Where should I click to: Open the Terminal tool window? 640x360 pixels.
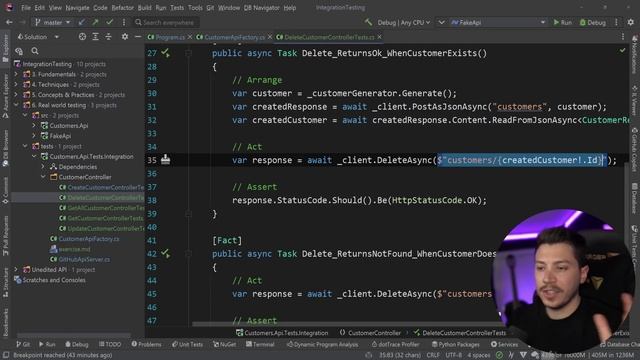pyautogui.click(x=260, y=344)
